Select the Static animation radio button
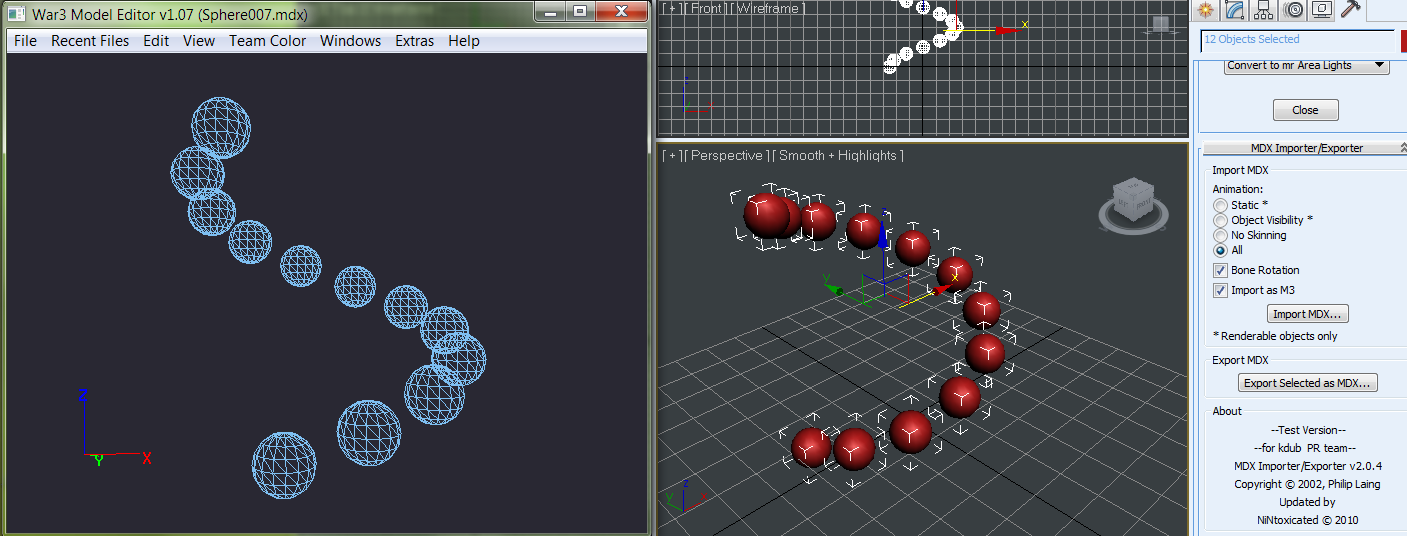Viewport: 1407px width, 536px height. (x=1220, y=205)
